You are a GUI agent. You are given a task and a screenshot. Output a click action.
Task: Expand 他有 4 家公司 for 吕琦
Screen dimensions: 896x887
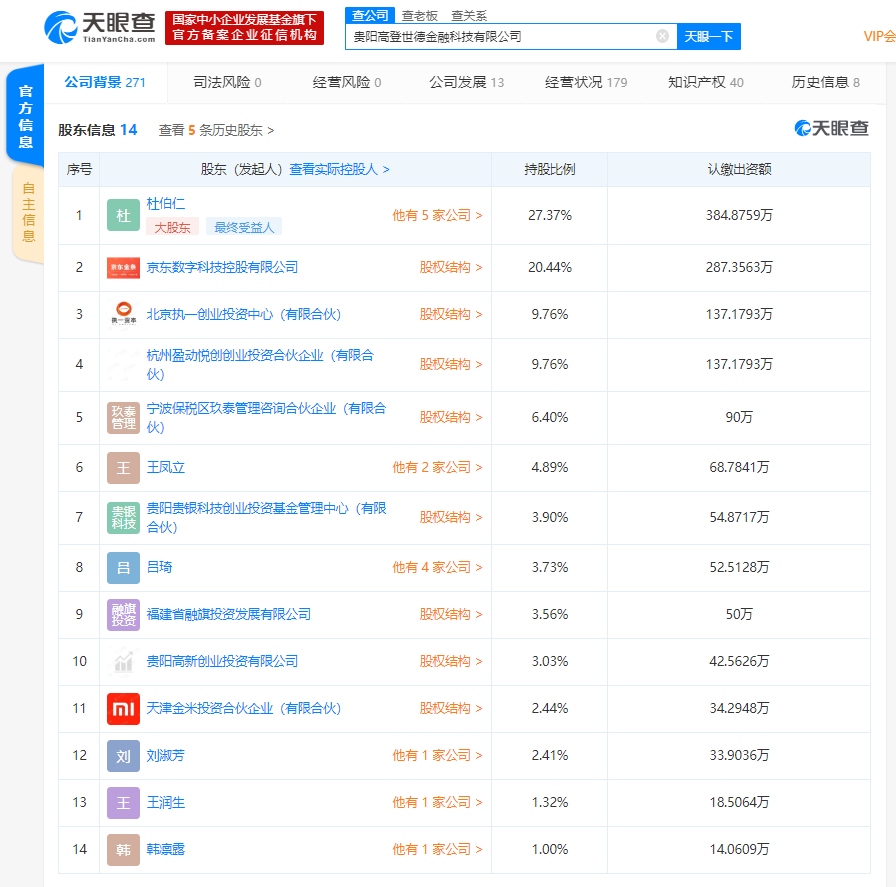437,568
